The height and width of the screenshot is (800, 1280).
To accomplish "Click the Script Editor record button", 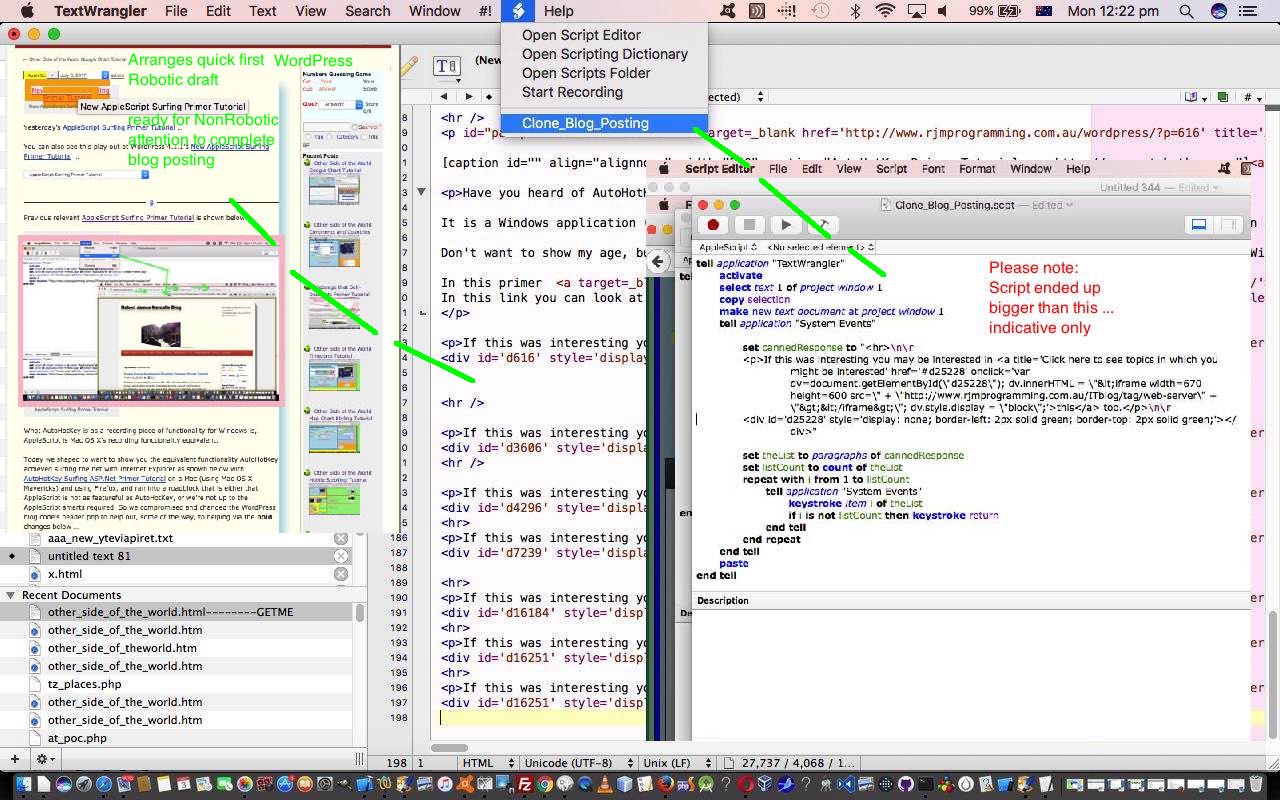I will 713,225.
